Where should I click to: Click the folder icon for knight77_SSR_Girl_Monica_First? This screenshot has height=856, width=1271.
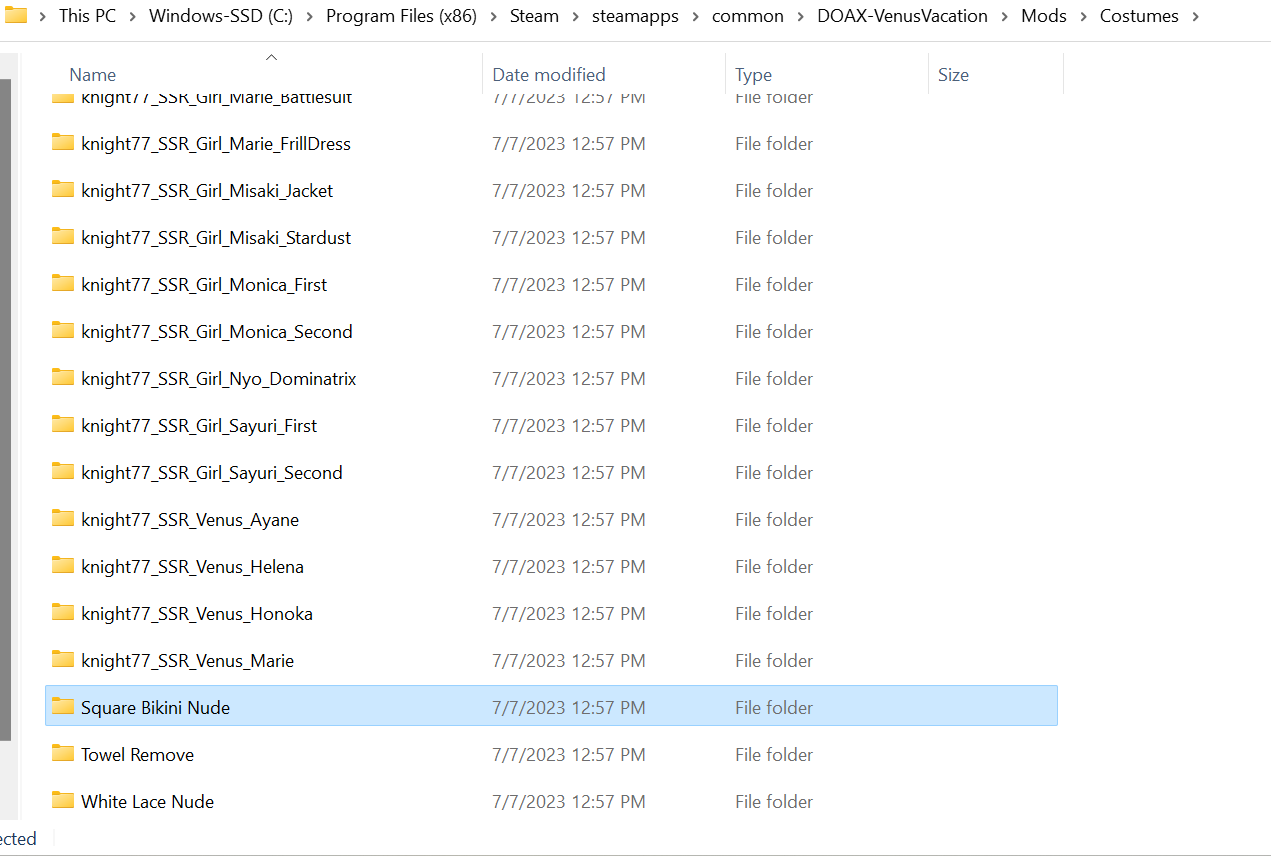point(63,284)
